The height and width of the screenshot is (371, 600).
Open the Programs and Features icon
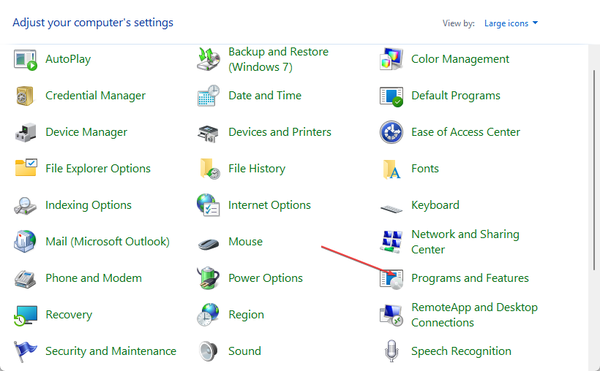point(391,279)
